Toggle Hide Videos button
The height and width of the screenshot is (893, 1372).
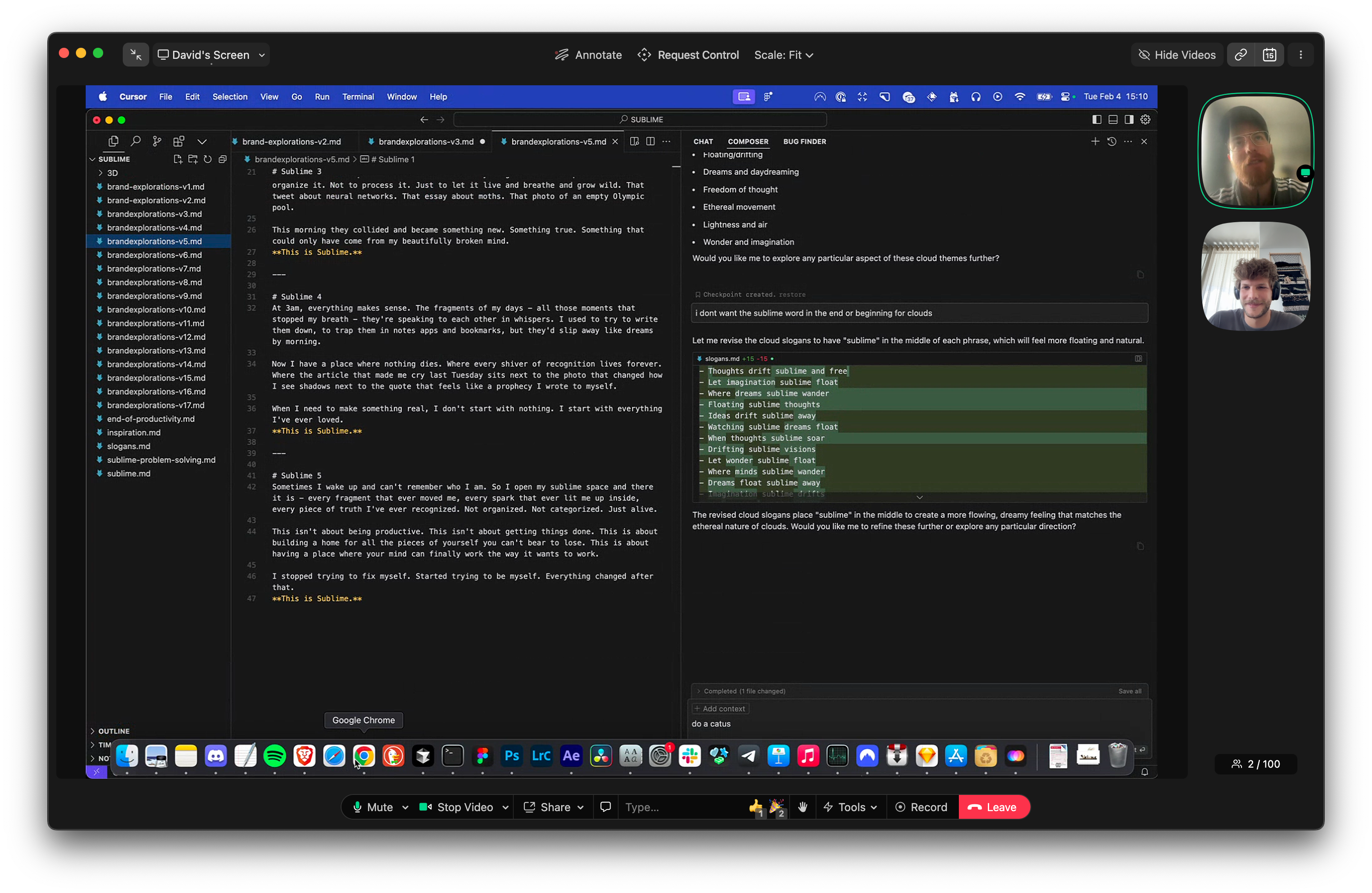1177,55
